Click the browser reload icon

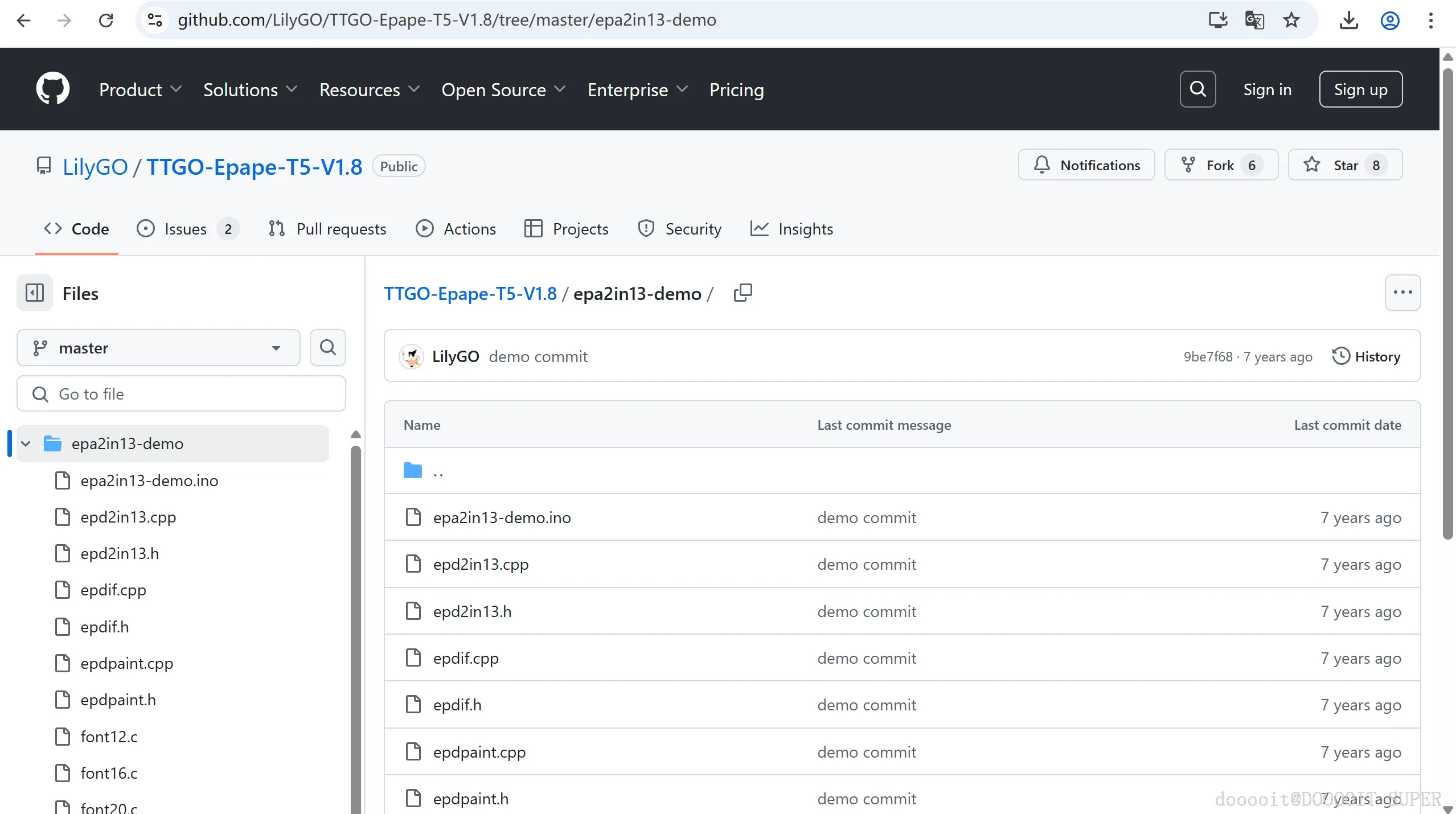[106, 20]
